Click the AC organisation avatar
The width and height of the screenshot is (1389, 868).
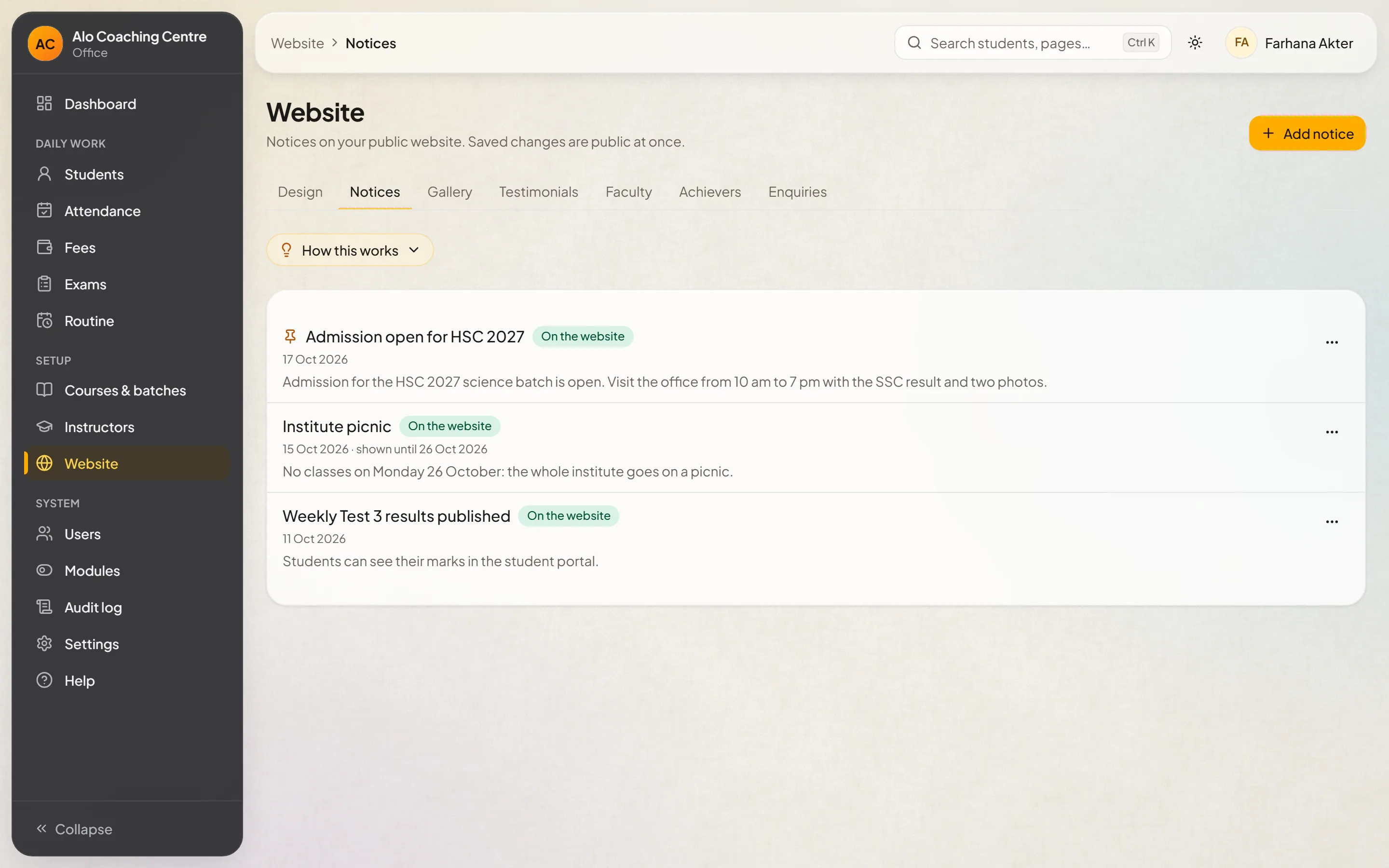(45, 43)
